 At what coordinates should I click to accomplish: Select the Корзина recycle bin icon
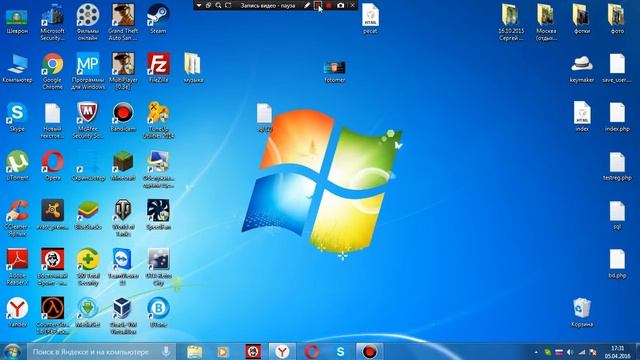point(582,313)
